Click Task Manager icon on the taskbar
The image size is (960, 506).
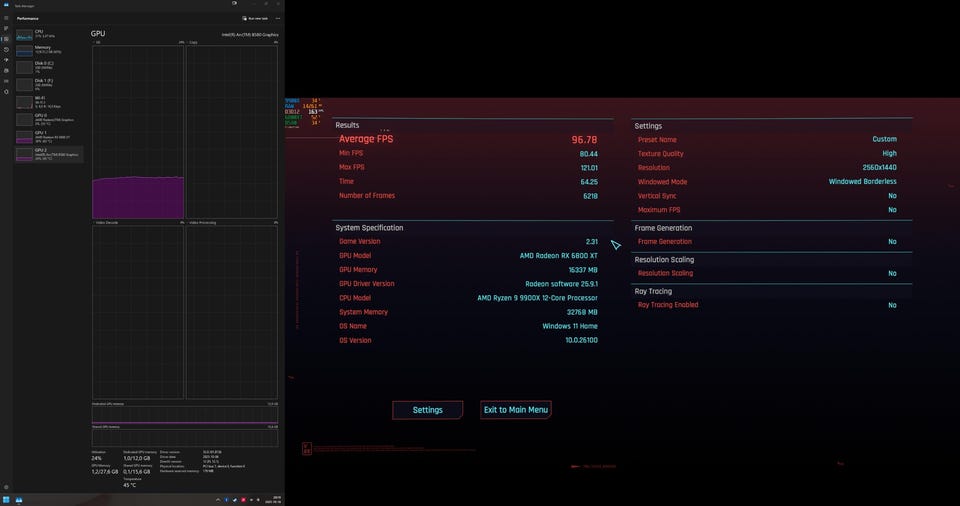(x=19, y=500)
